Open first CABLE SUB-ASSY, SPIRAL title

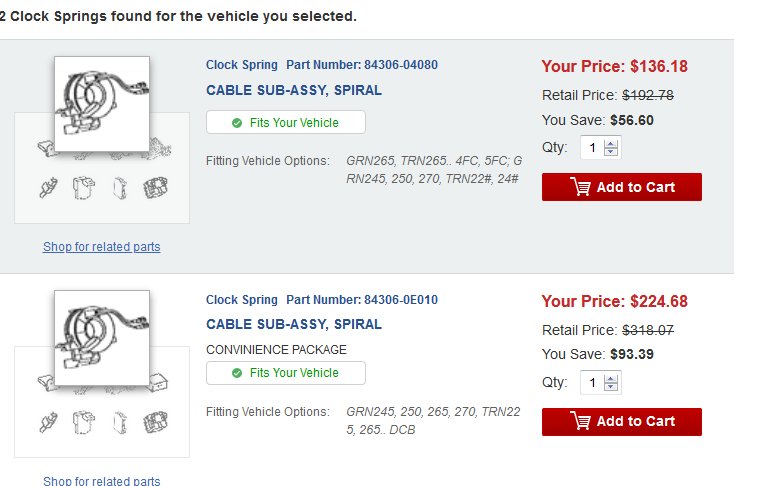294,90
